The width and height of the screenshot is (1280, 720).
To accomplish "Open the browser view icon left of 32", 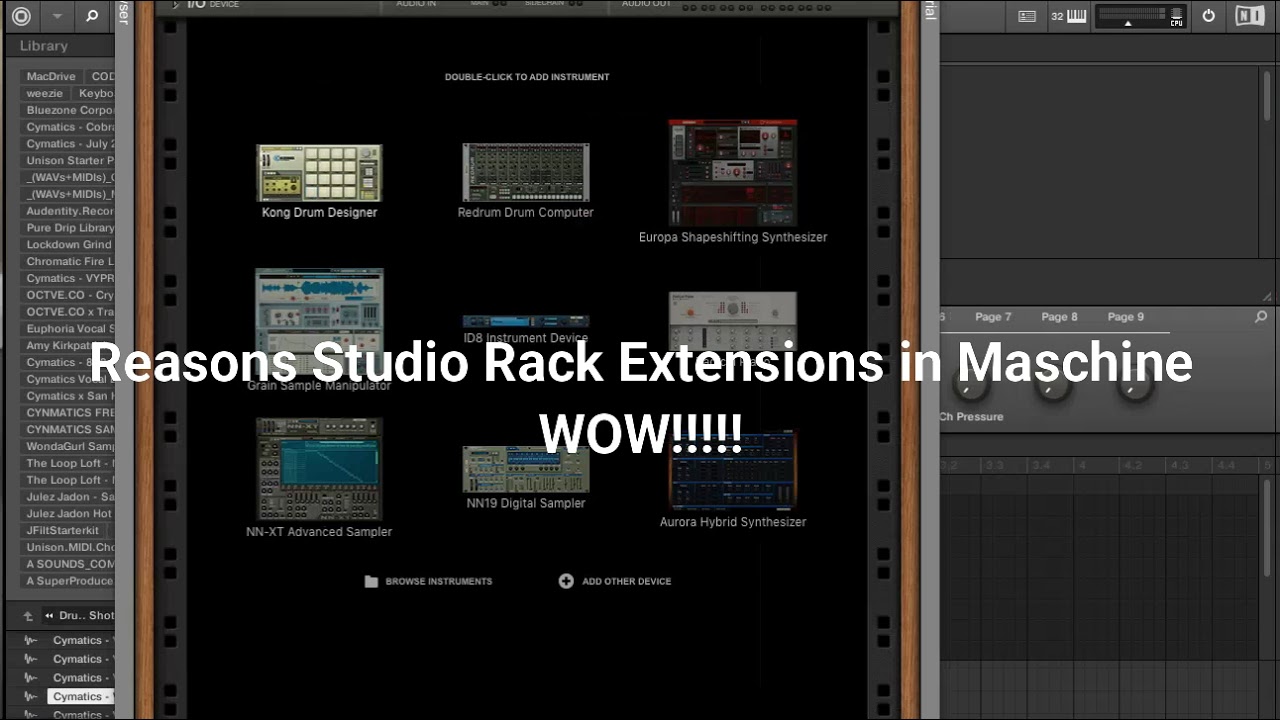I will click(x=1027, y=16).
